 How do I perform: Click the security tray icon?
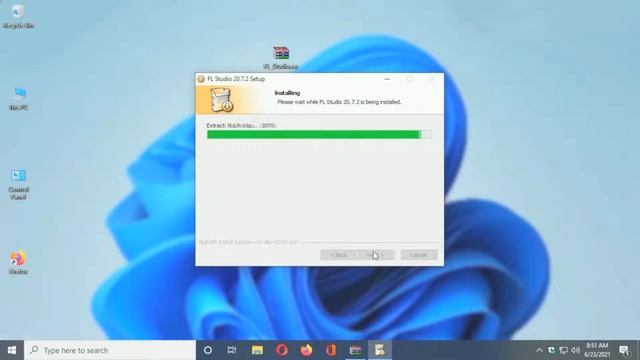(551, 350)
